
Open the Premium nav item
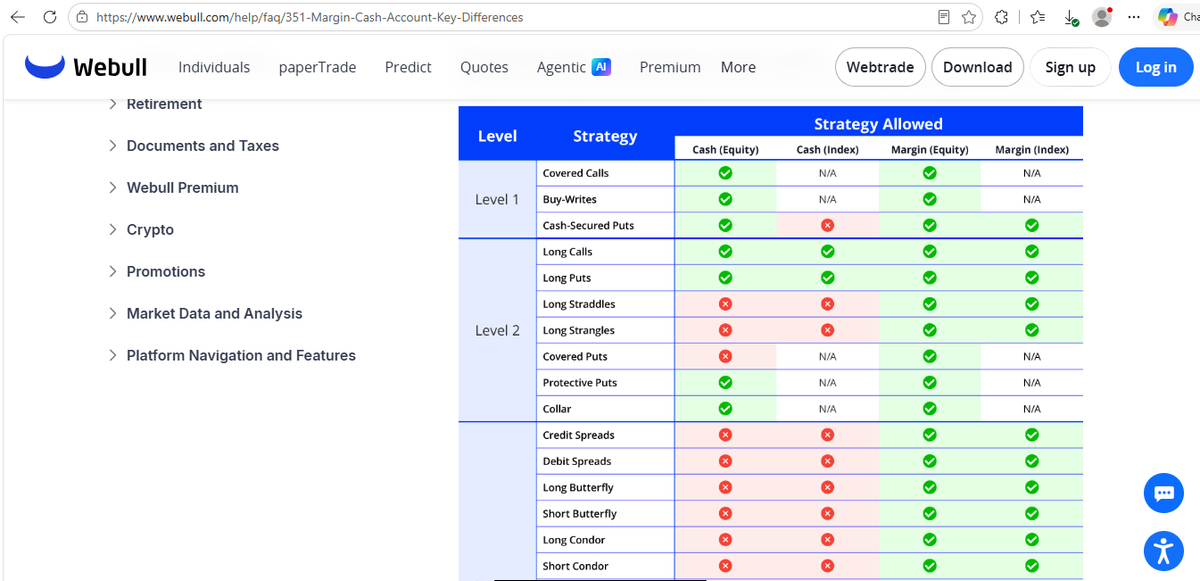(670, 67)
